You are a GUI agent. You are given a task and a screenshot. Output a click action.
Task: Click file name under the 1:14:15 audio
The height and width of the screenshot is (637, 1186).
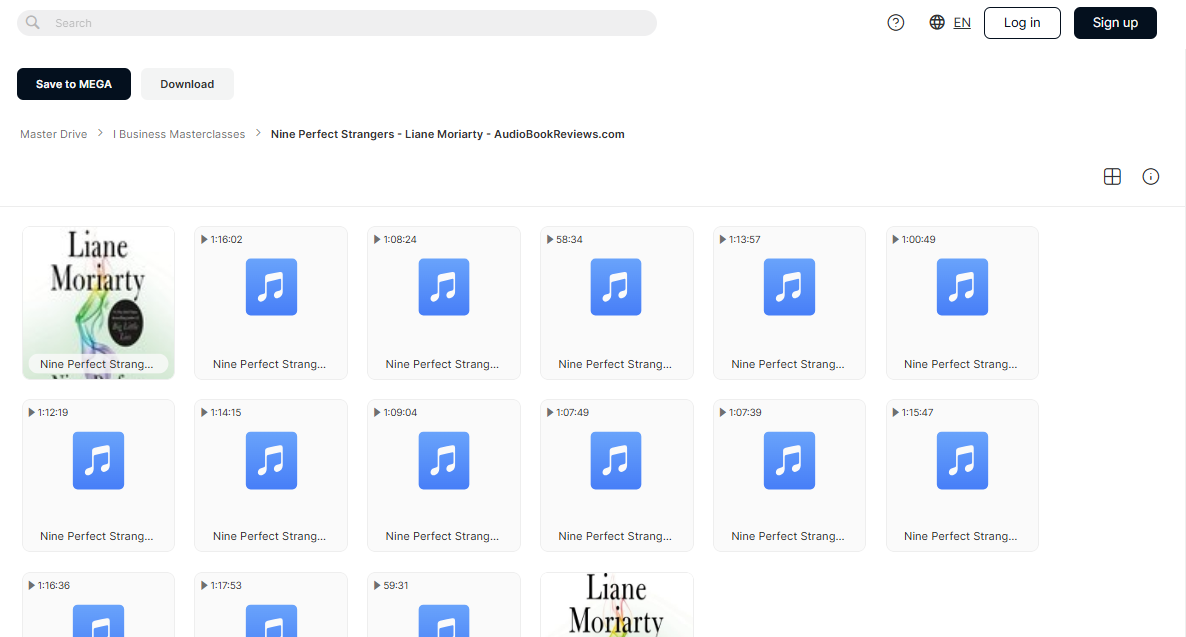269,536
